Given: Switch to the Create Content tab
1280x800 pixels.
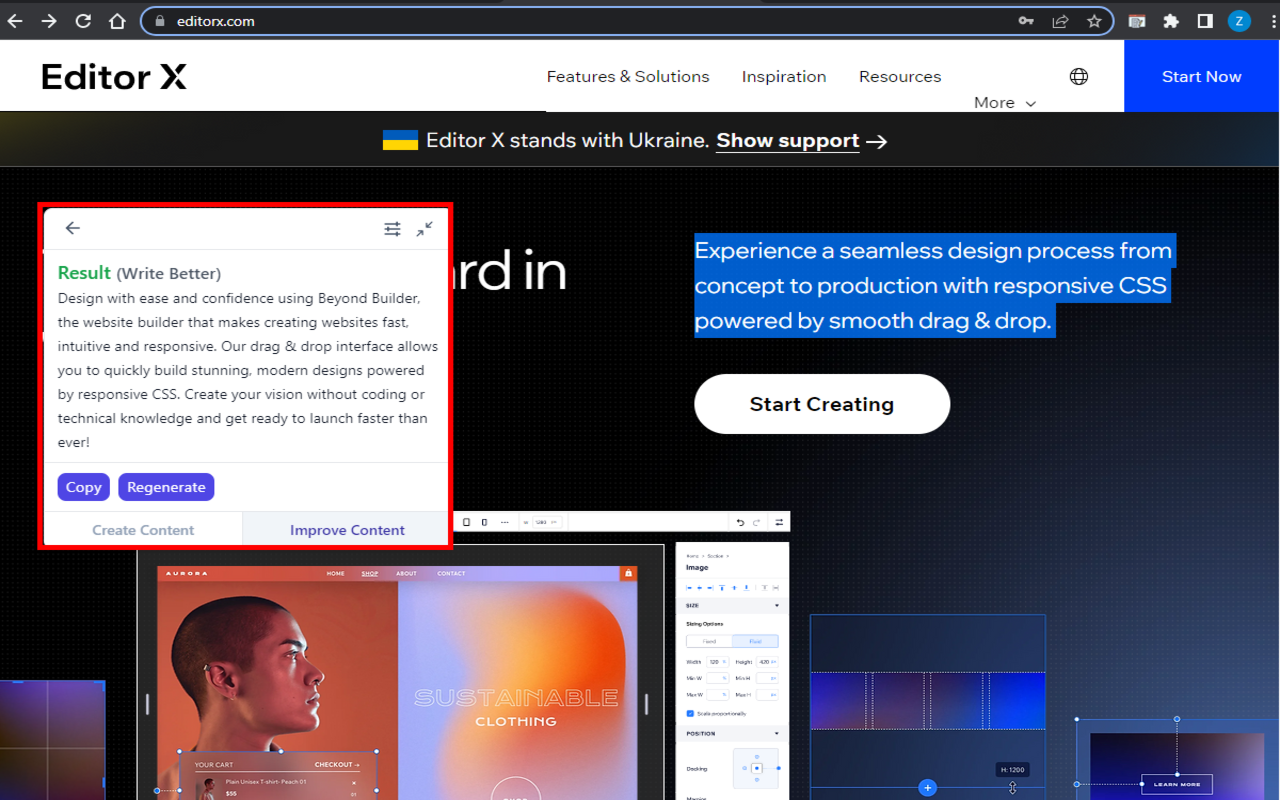Looking at the screenshot, I should [143, 530].
